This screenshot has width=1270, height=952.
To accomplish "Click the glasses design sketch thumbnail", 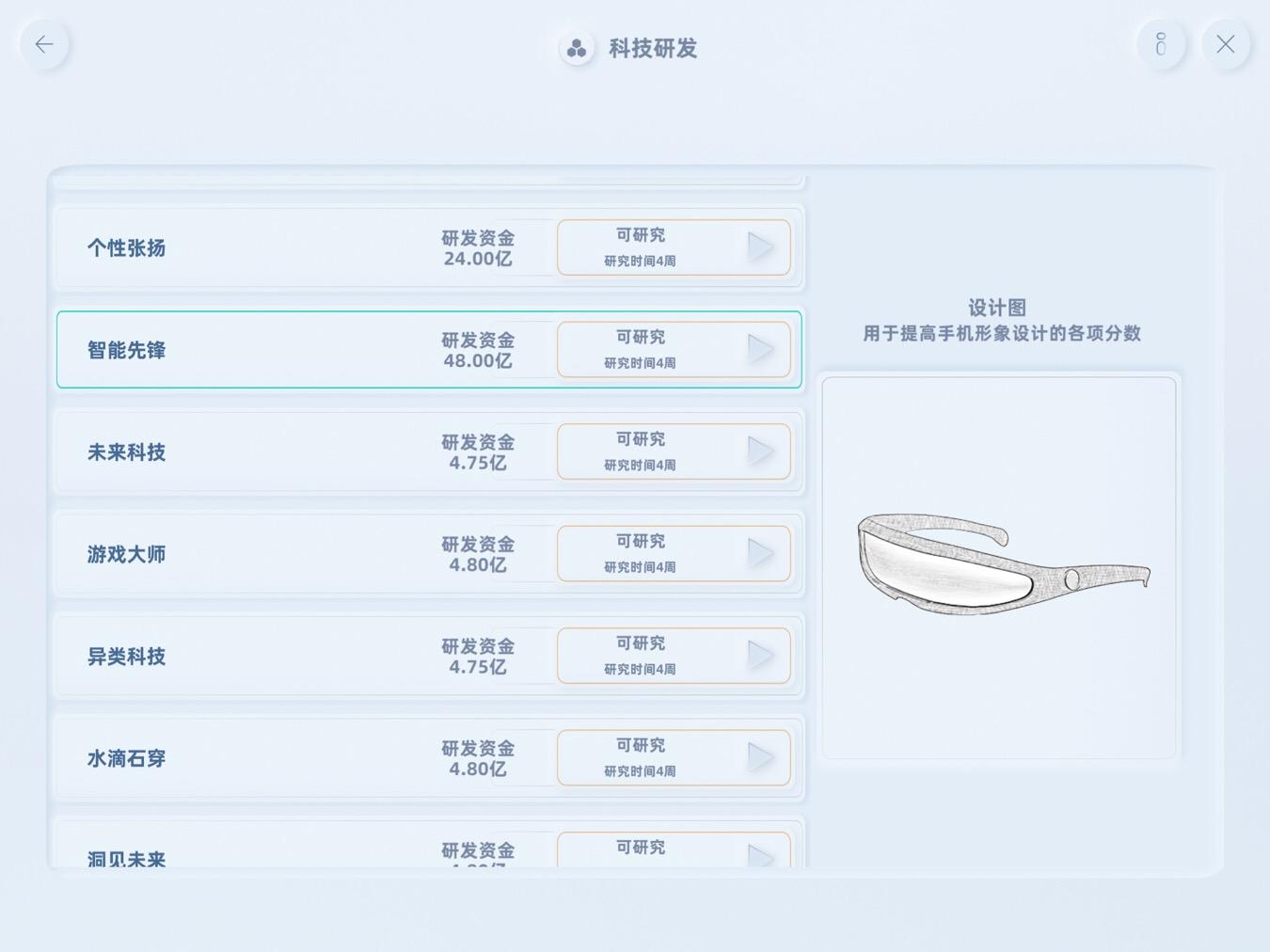I will tap(999, 568).
